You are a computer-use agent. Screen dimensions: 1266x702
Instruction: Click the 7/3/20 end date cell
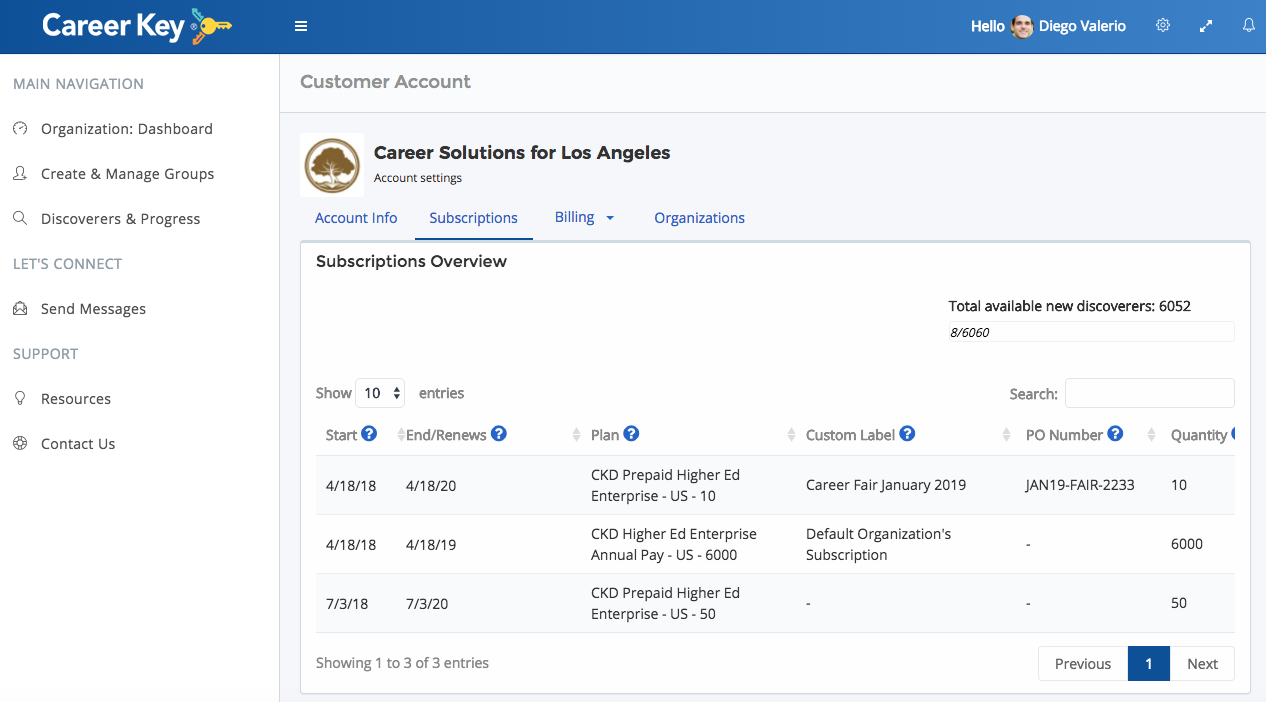(x=427, y=603)
